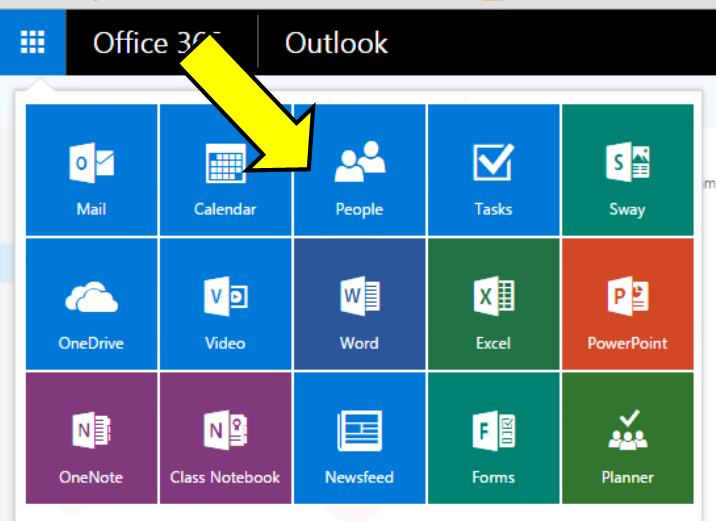The width and height of the screenshot is (716, 521).
Task: Open the Planner app tile
Action: (x=628, y=438)
